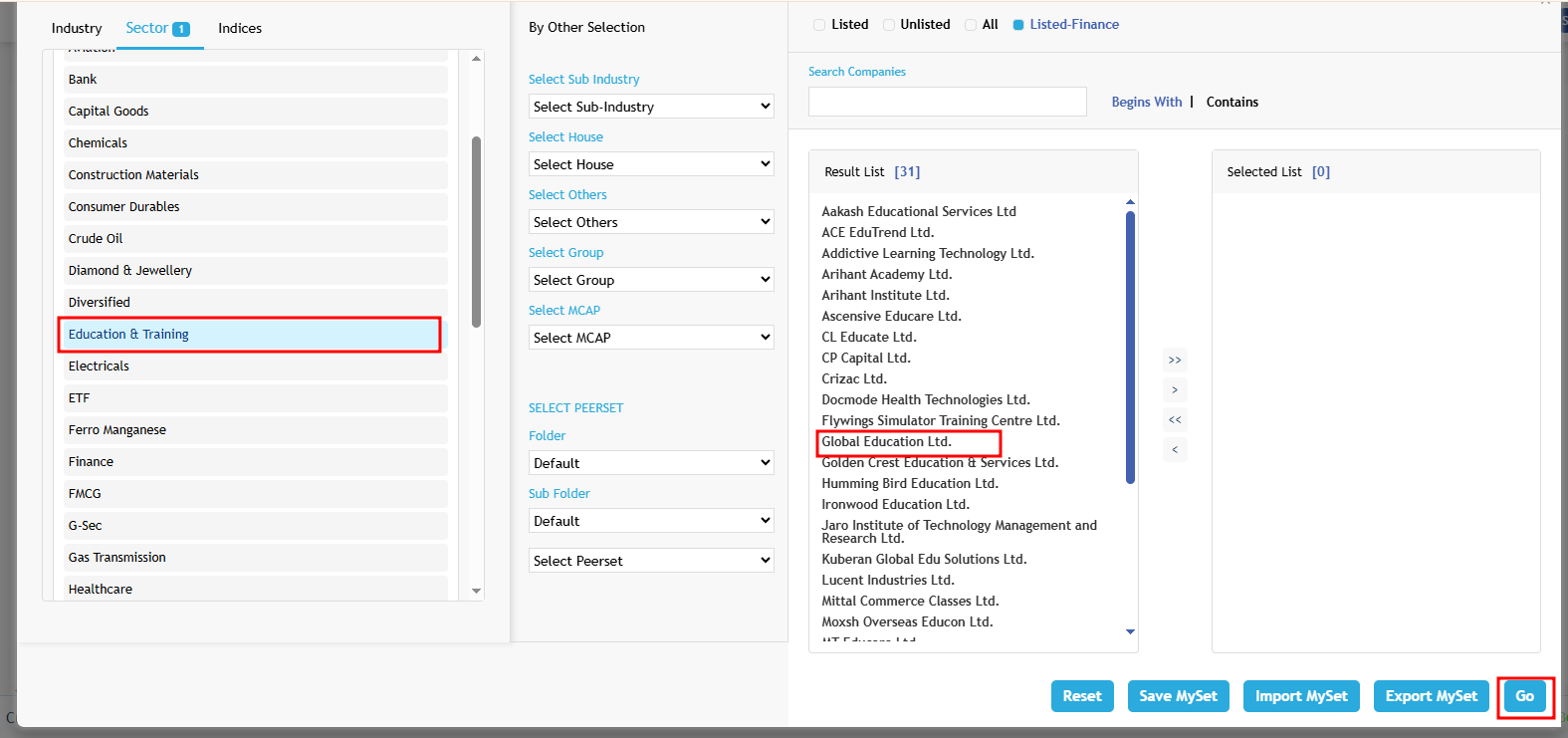
Task: Click the remove all (<<) arrow
Action: click(x=1175, y=419)
